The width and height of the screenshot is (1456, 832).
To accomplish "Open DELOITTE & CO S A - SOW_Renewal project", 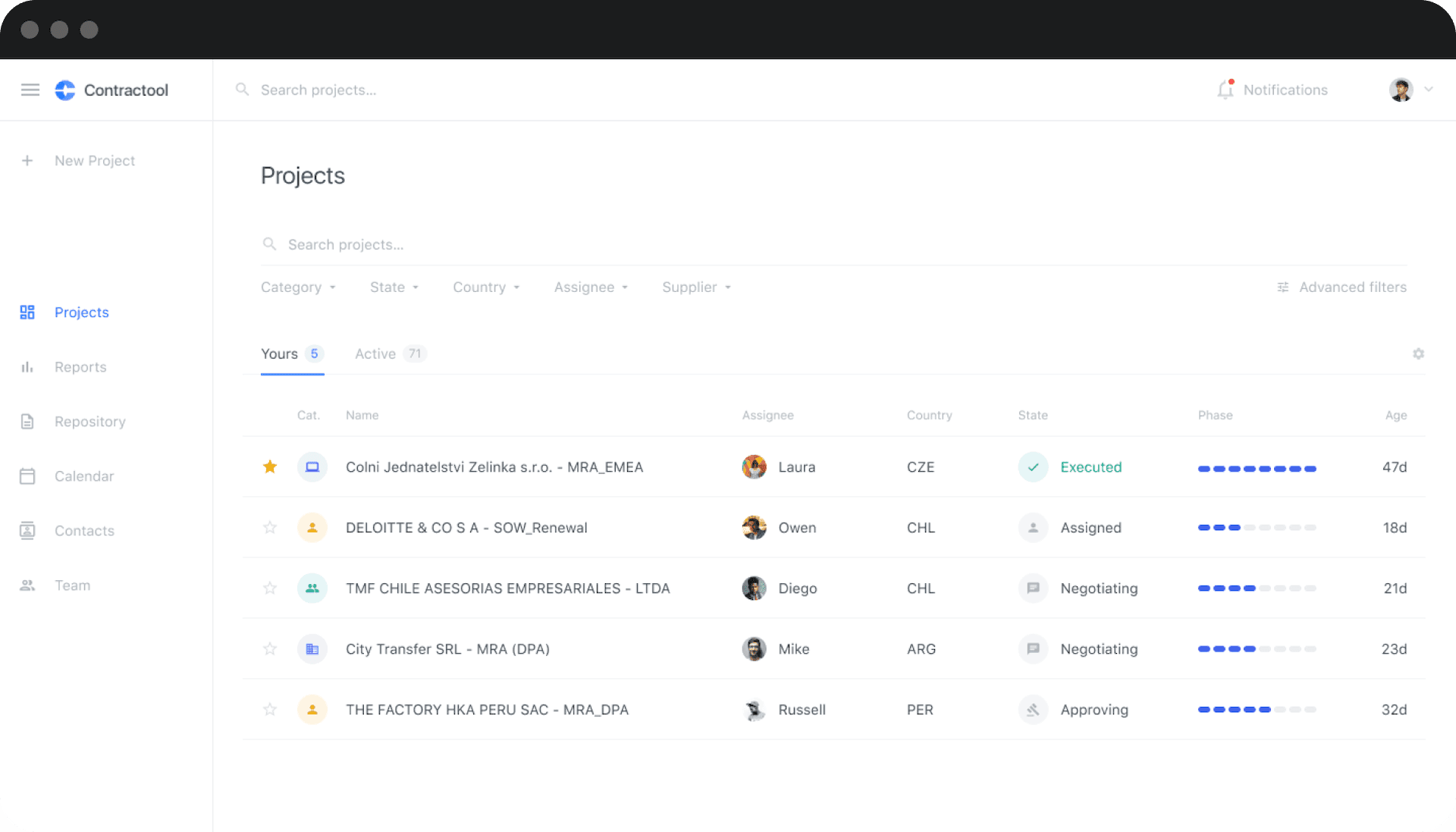I will coord(466,528).
